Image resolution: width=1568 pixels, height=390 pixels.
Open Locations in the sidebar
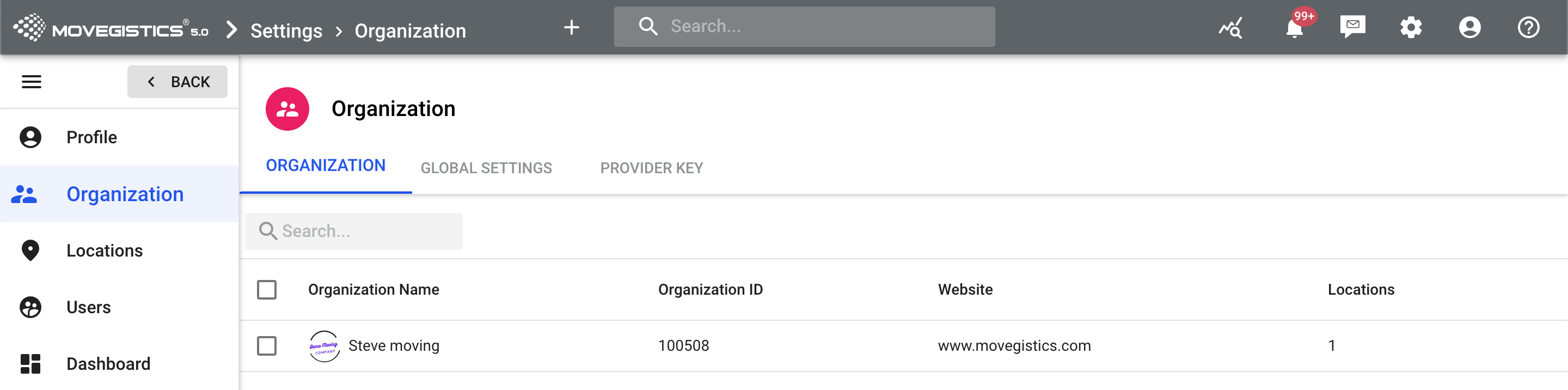tap(104, 251)
